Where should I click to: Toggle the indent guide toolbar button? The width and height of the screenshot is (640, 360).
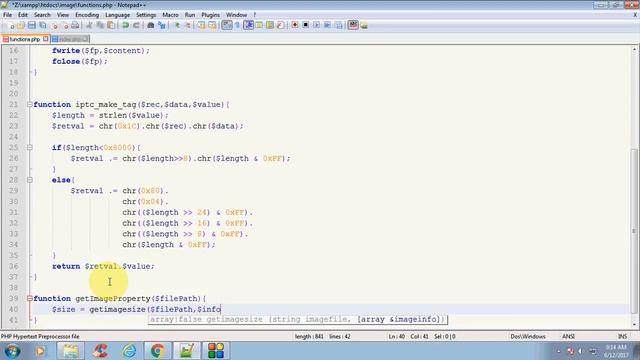click(249, 25)
